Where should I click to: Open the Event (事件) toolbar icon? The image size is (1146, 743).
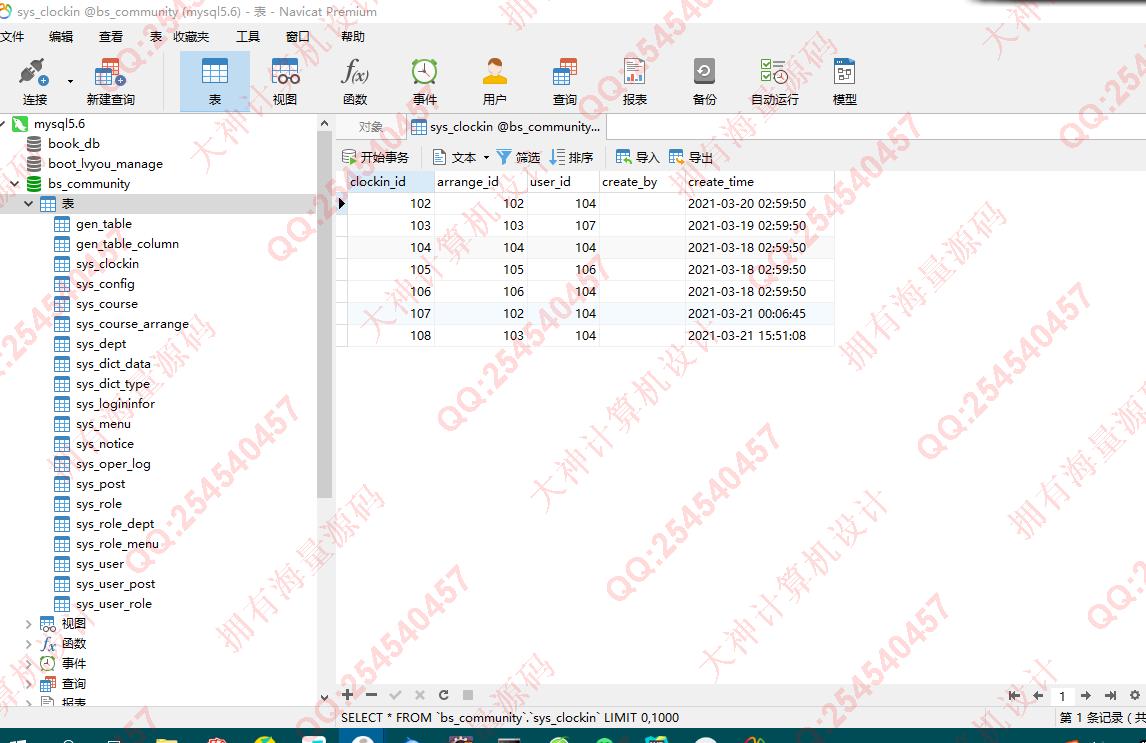424,82
